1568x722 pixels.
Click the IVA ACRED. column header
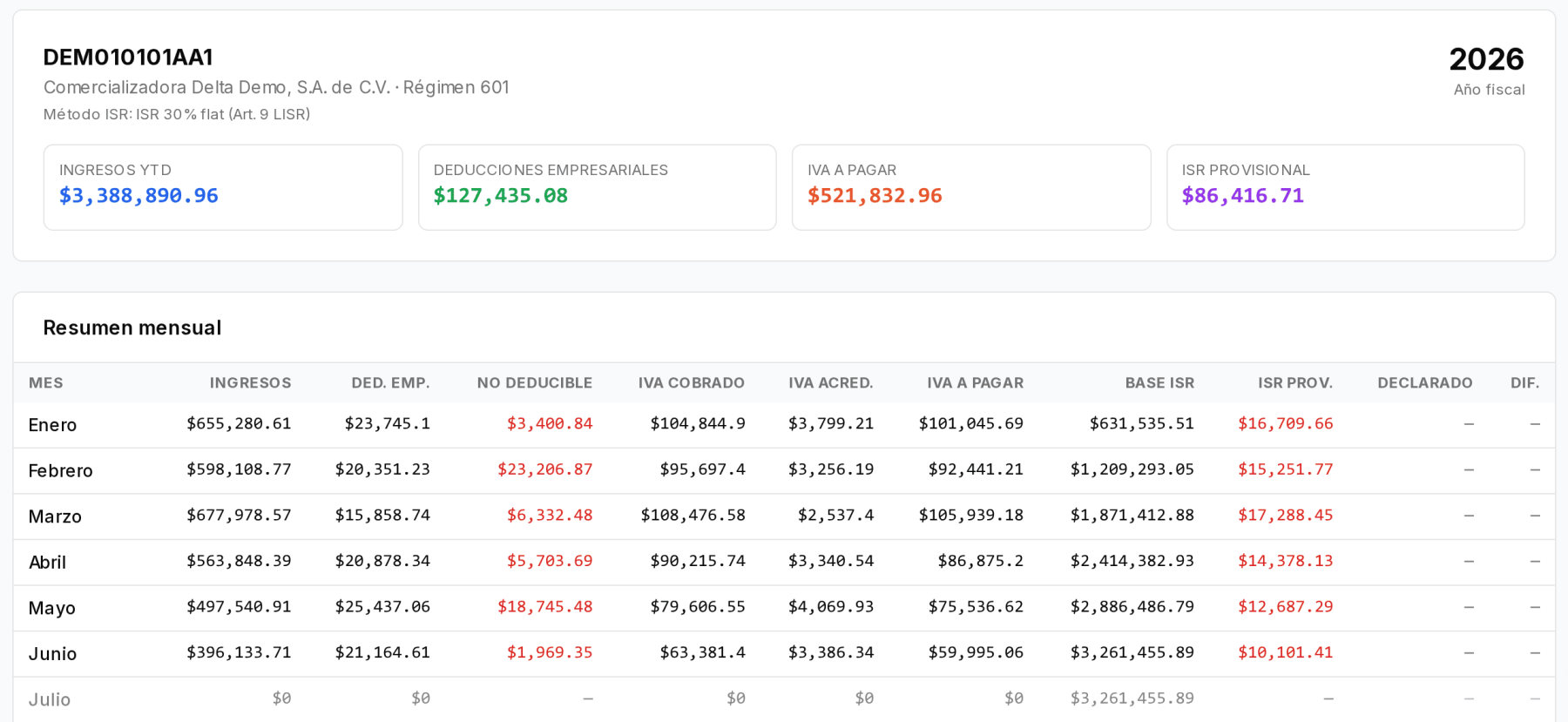(x=831, y=383)
